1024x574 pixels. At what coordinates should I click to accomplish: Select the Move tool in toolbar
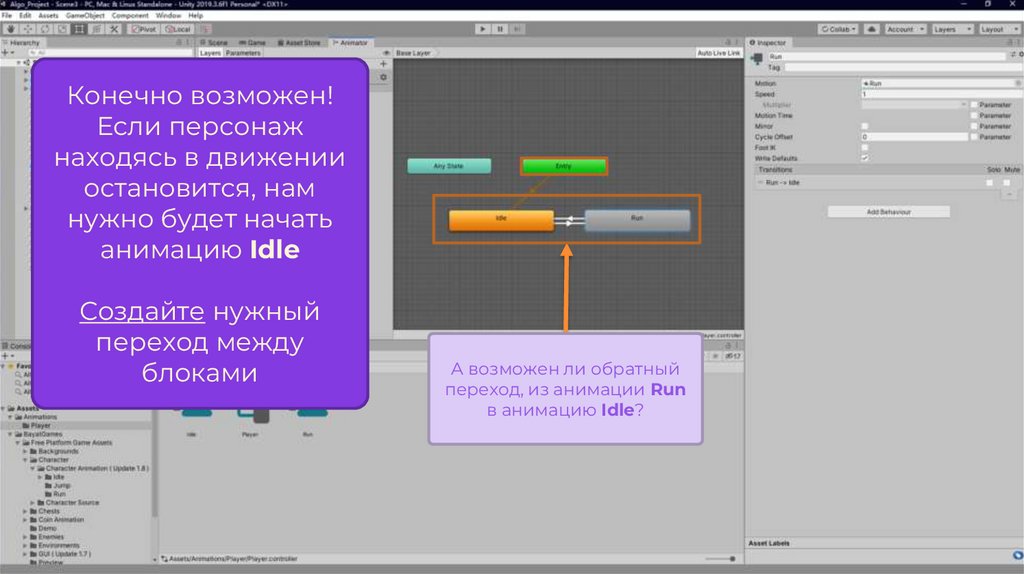point(27,29)
